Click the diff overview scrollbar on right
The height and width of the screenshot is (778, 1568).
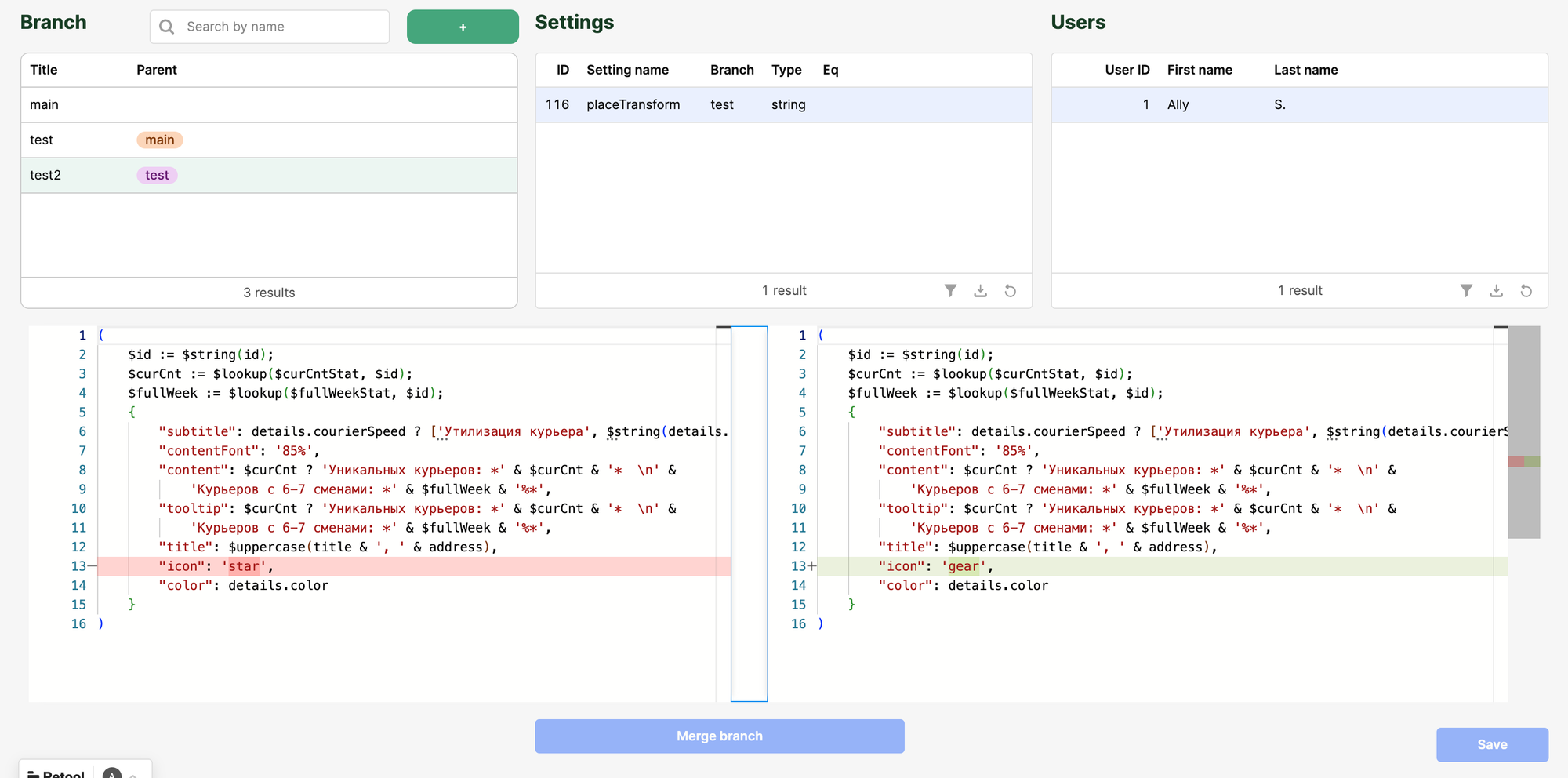[1524, 432]
